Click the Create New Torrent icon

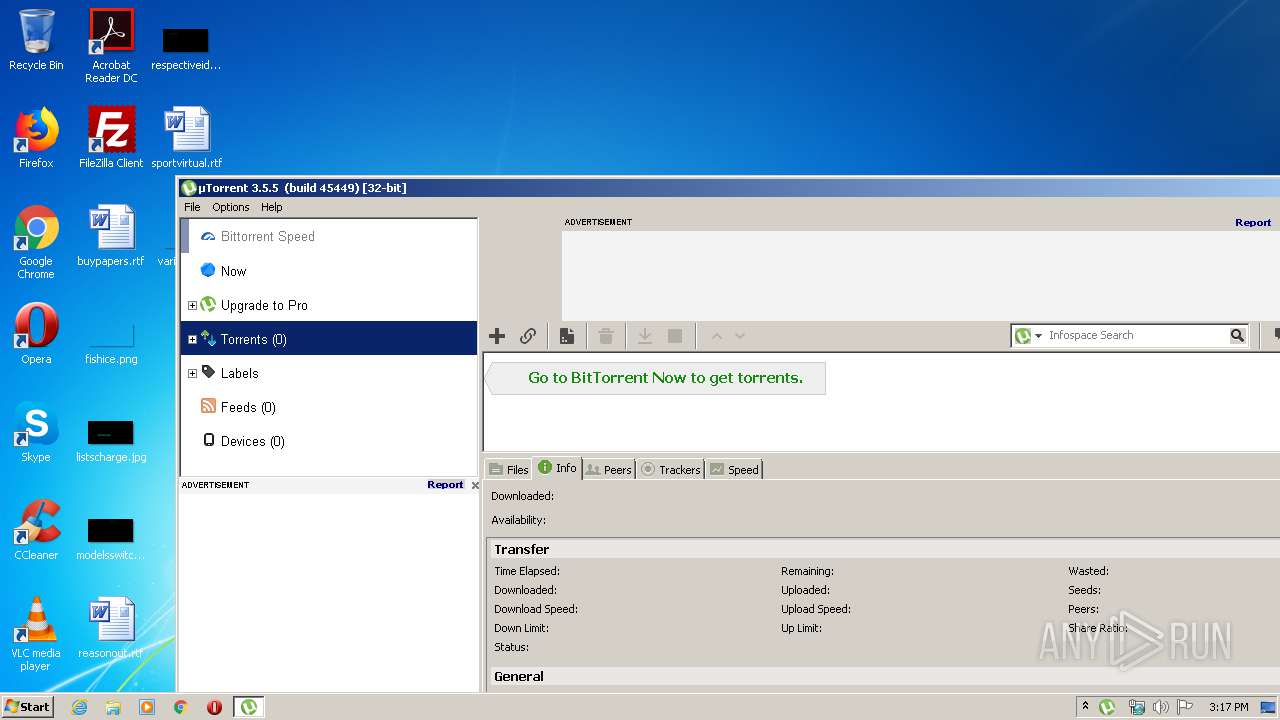coord(567,336)
